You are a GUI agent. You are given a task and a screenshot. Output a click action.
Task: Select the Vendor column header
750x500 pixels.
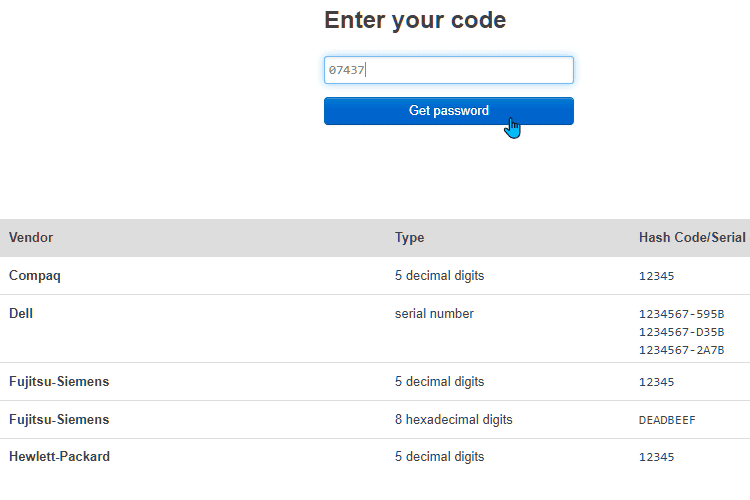[x=31, y=237]
